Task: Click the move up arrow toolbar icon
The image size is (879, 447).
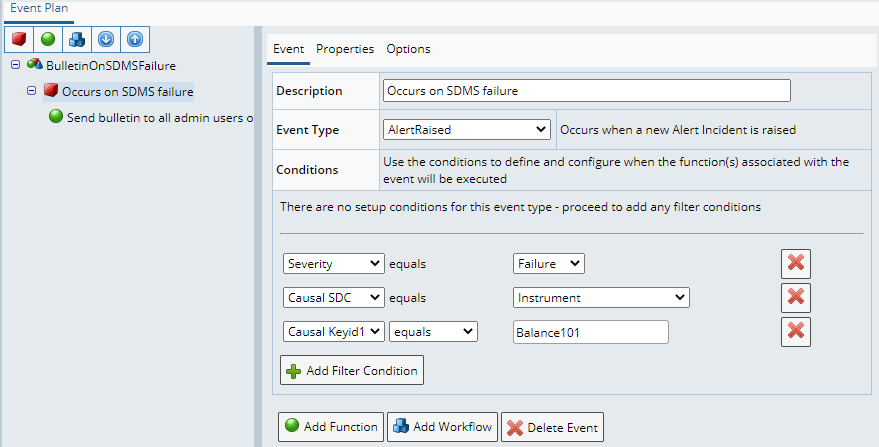Action: 135,39
